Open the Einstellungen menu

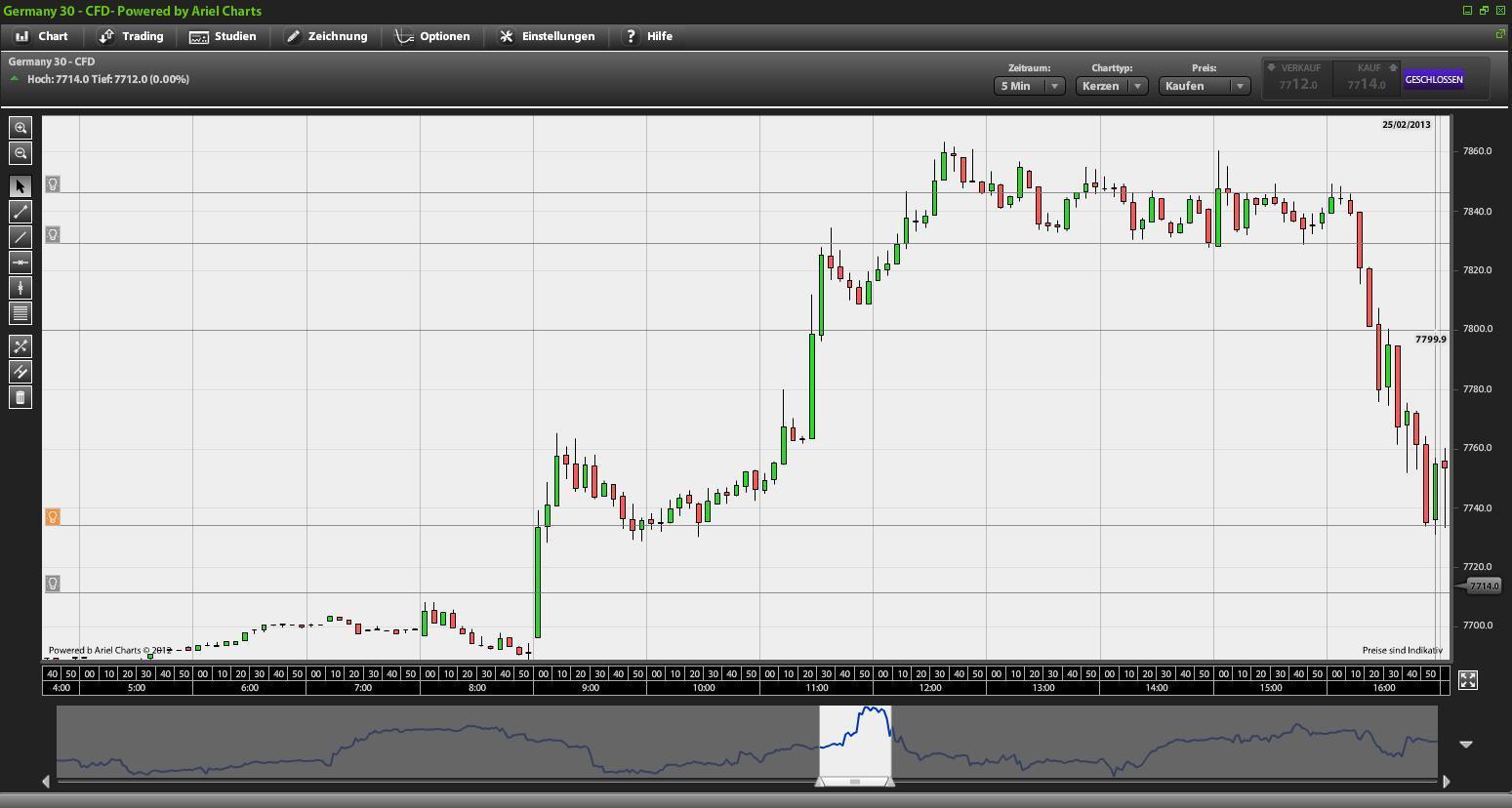[x=547, y=36]
